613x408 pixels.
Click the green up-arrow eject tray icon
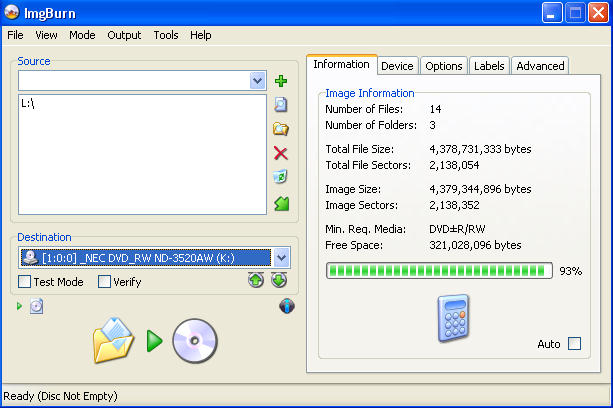click(256, 280)
